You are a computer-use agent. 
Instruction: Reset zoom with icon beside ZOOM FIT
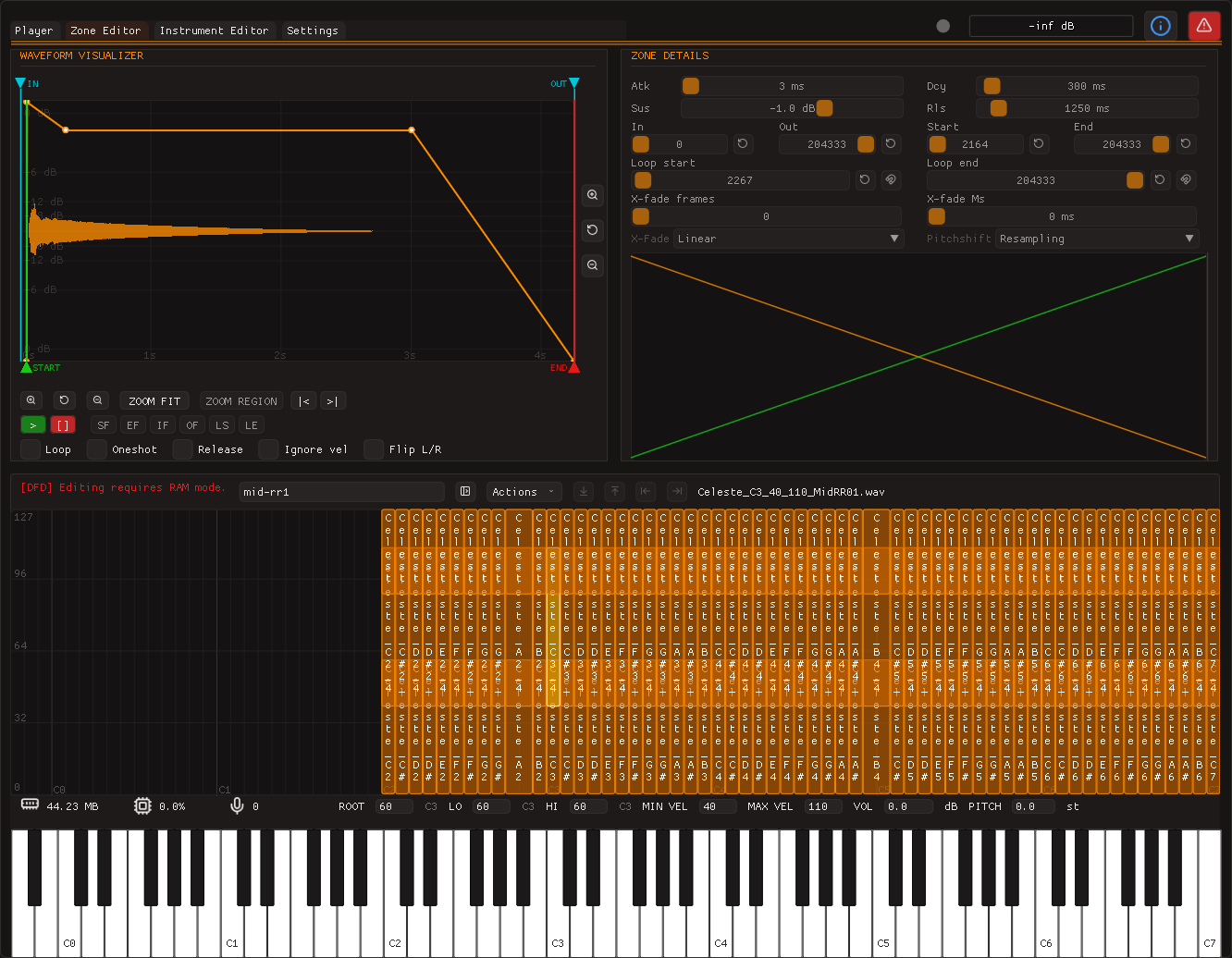coord(64,400)
